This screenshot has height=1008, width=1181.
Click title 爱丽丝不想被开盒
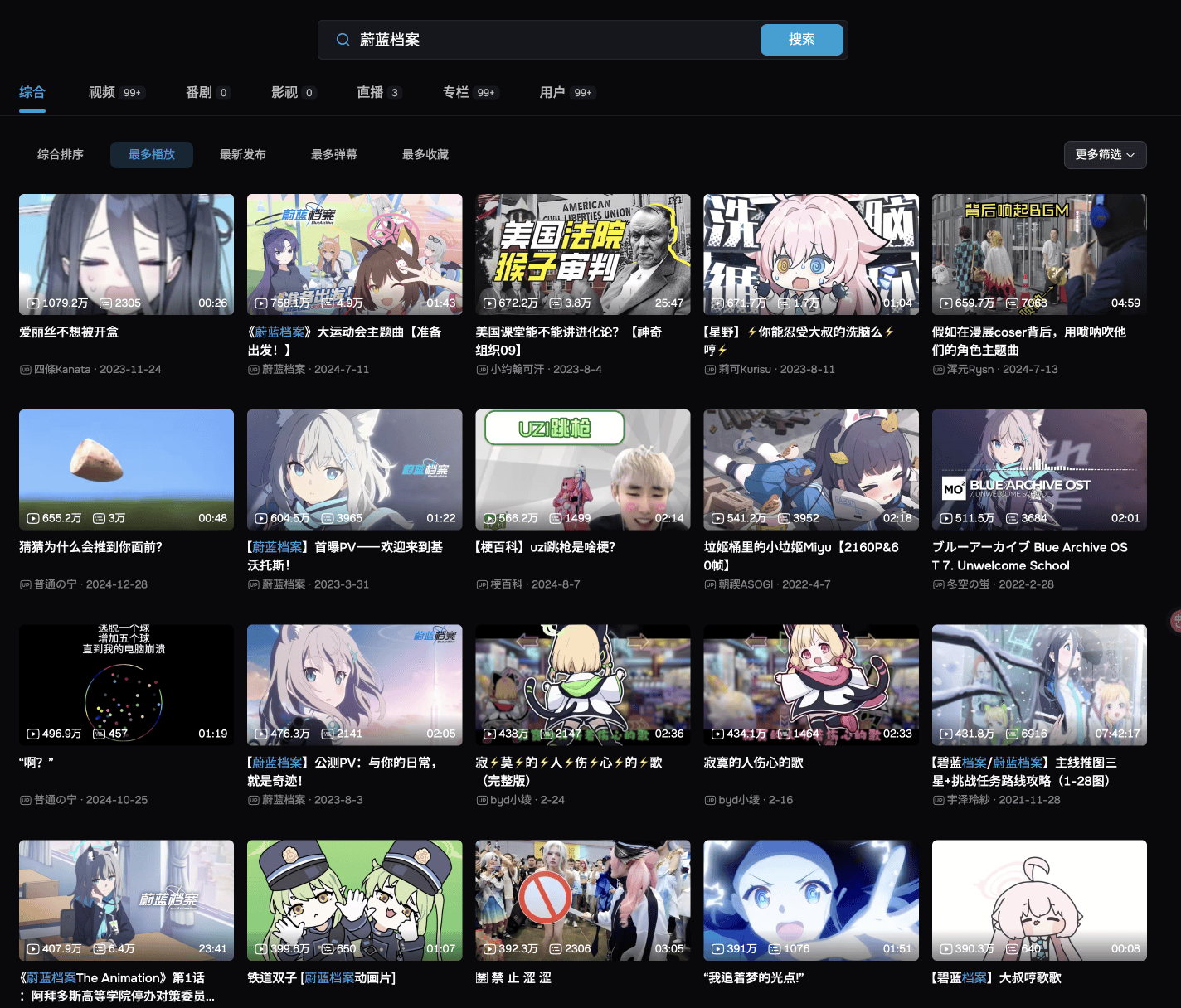(69, 332)
